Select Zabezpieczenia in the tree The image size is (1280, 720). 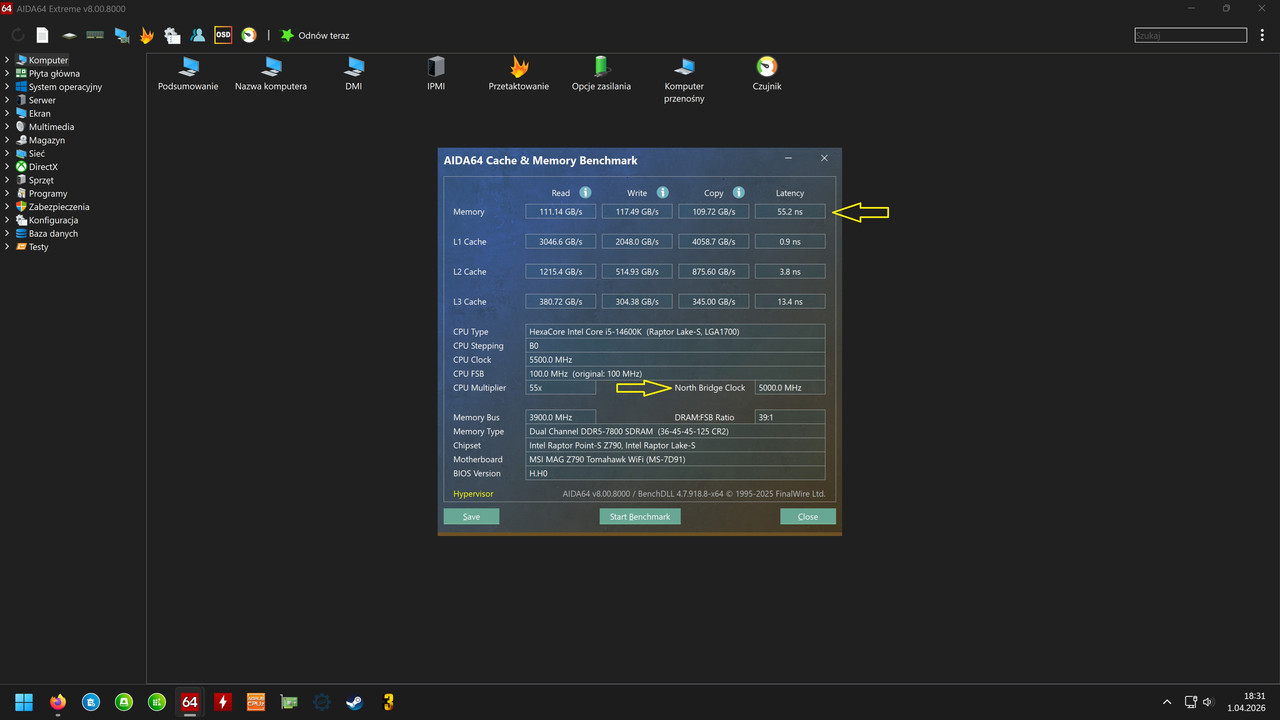point(59,207)
